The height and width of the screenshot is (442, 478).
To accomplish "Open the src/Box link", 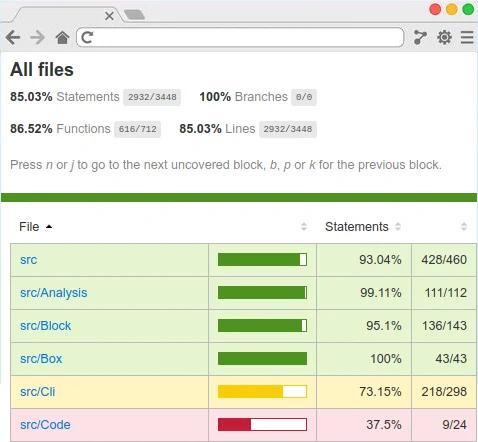I will pos(41,359).
